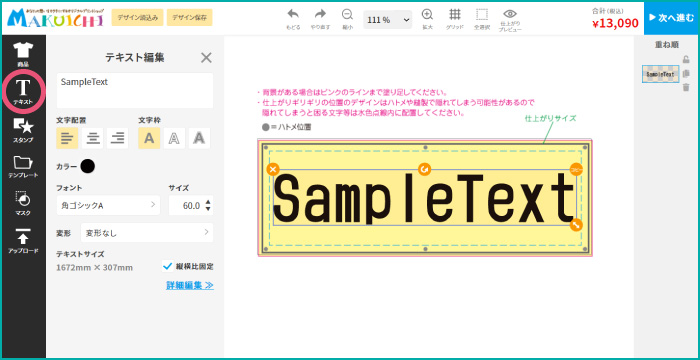Image resolution: width=700 pixels, height=360 pixels.
Task: Toggle the layer lock icon
Action: (686, 59)
